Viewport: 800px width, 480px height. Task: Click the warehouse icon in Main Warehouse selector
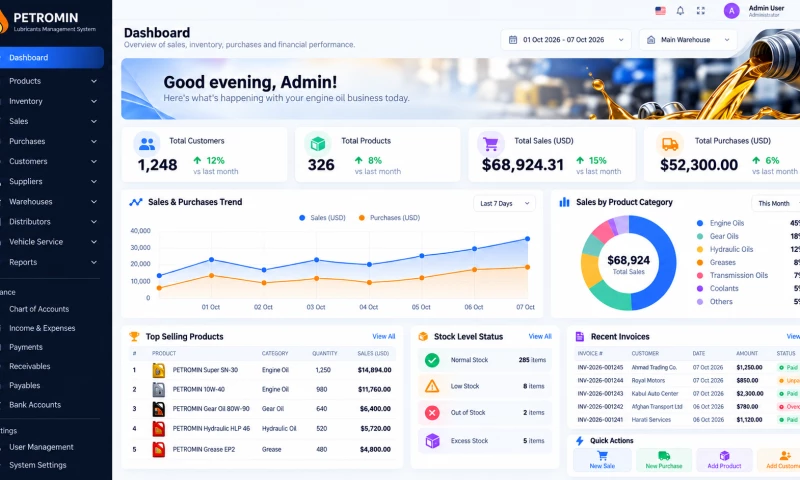[651, 40]
